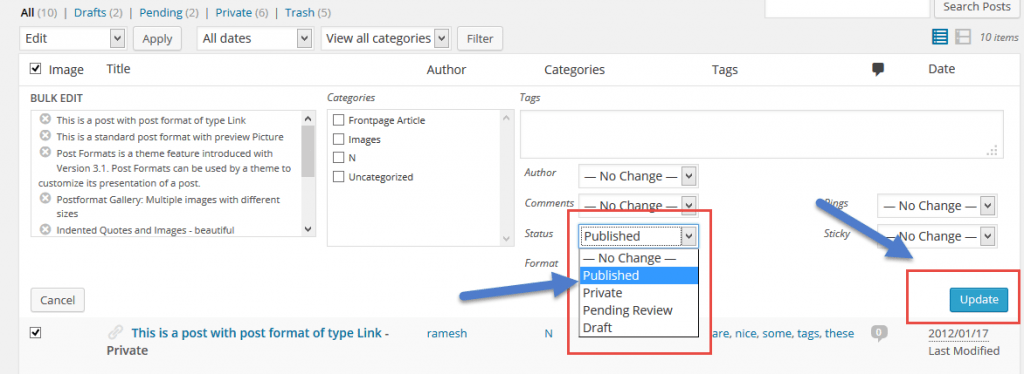Click the categories list scrollbar
Image resolution: width=1024 pixels, height=374 pixels.
click(507, 178)
